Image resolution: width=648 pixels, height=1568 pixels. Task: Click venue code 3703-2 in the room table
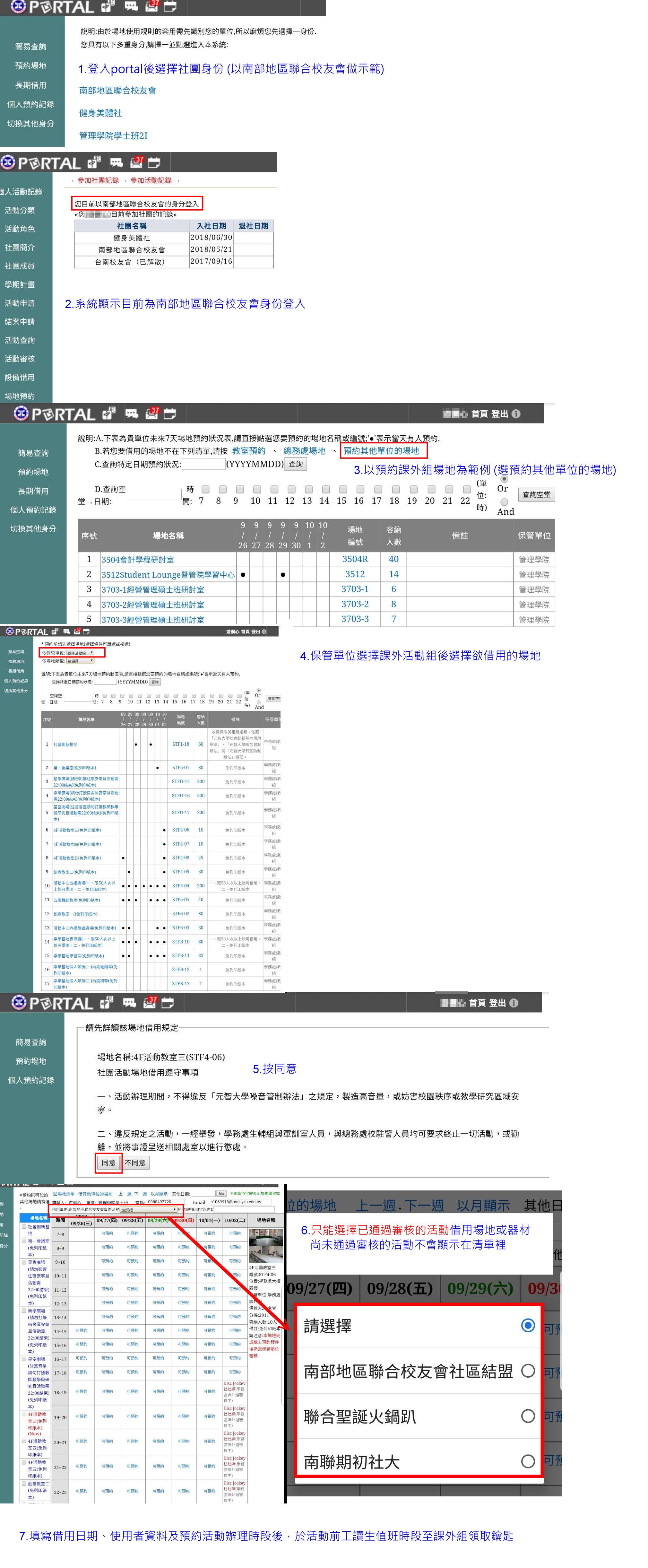[355, 604]
